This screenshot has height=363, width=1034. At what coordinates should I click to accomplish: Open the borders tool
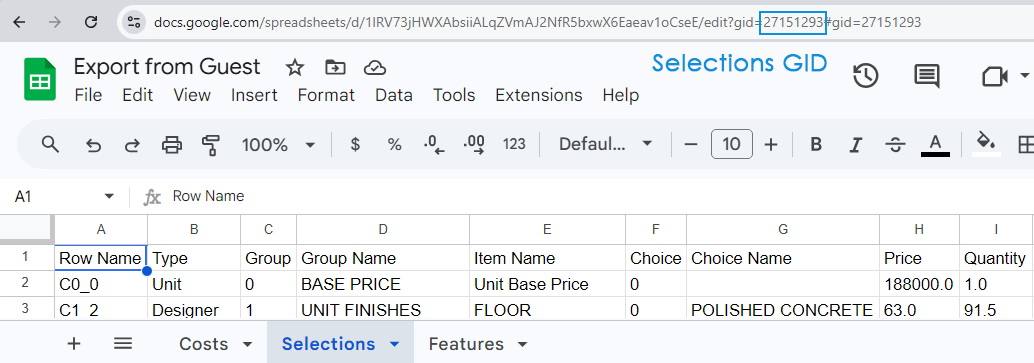coord(1025,144)
